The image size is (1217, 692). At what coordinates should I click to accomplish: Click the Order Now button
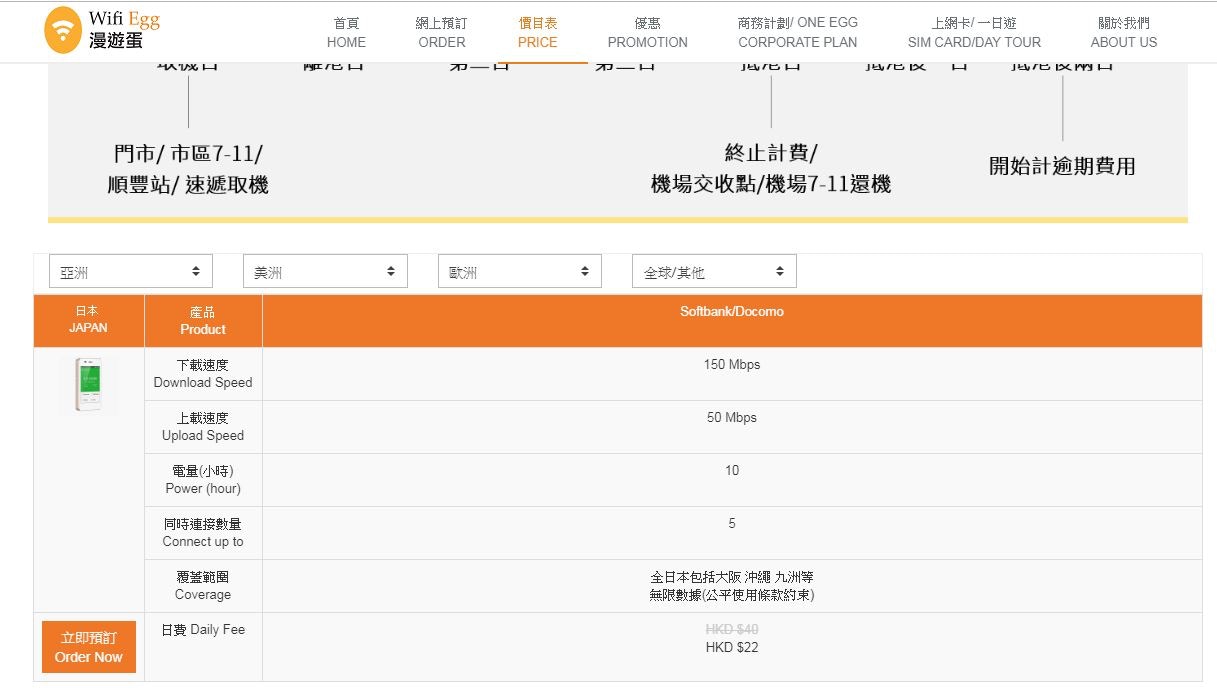[89, 647]
